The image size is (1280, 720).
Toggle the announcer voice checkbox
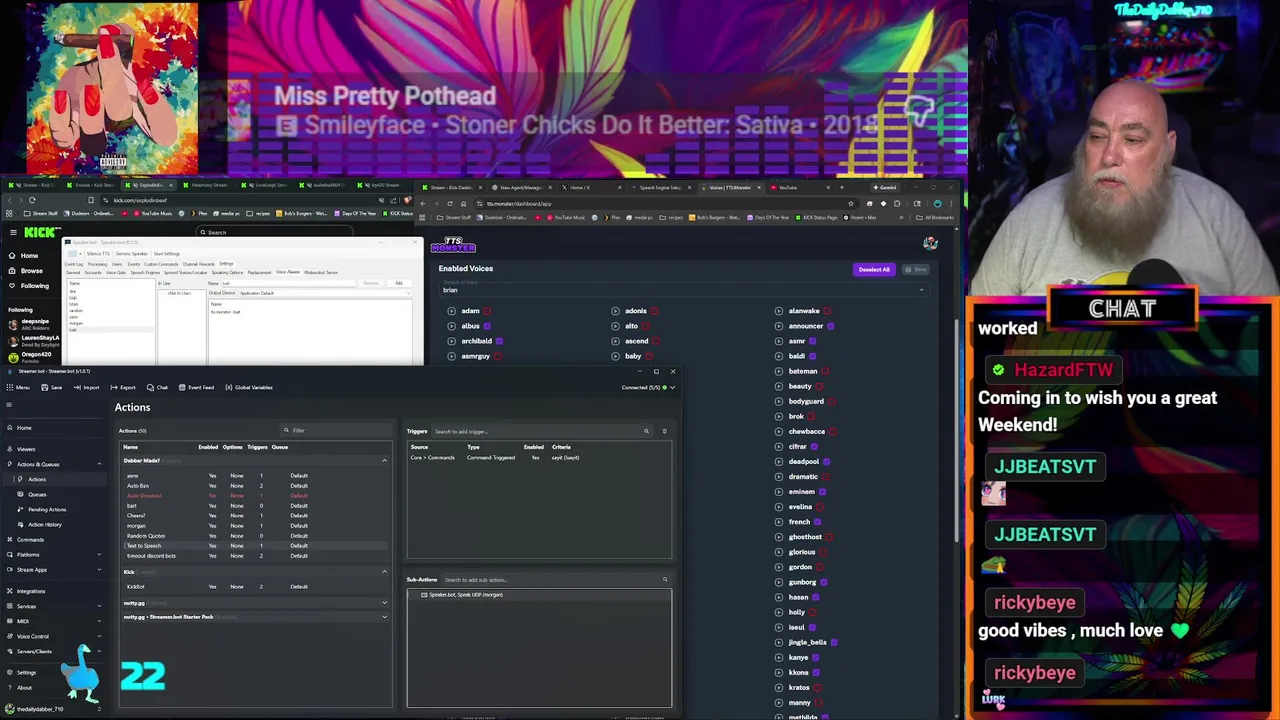click(x=831, y=326)
